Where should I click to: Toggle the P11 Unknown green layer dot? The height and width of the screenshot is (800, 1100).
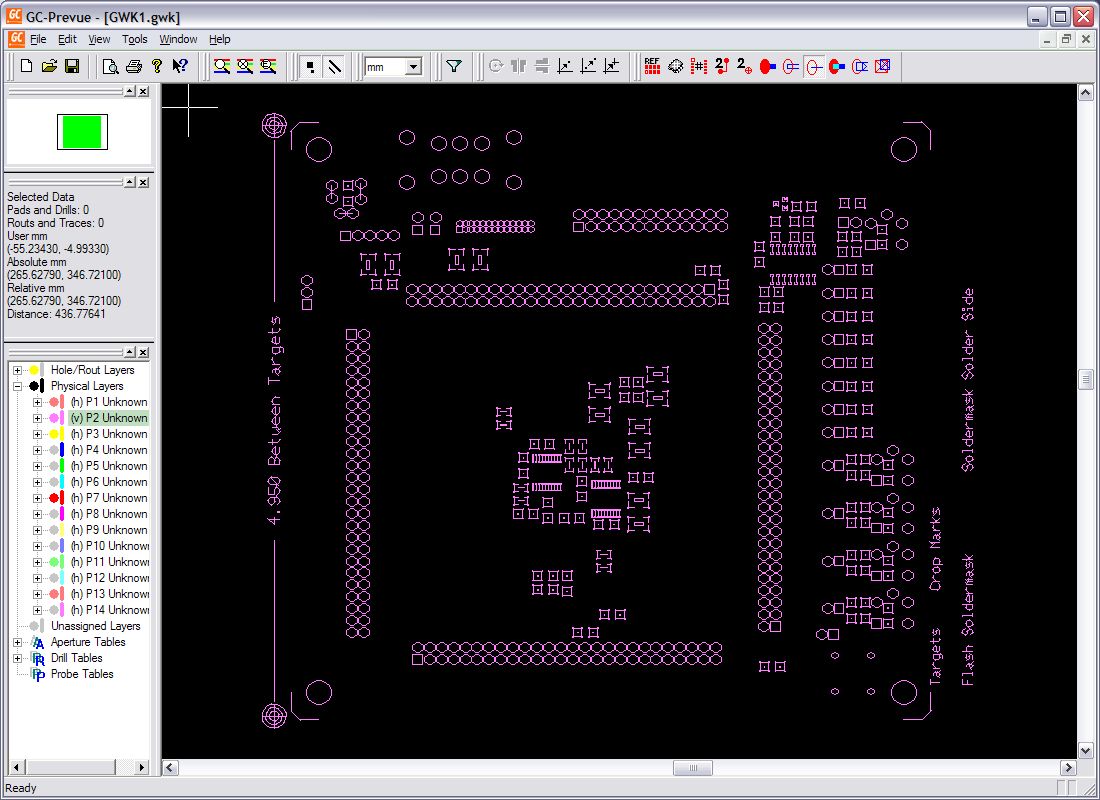click(53, 562)
